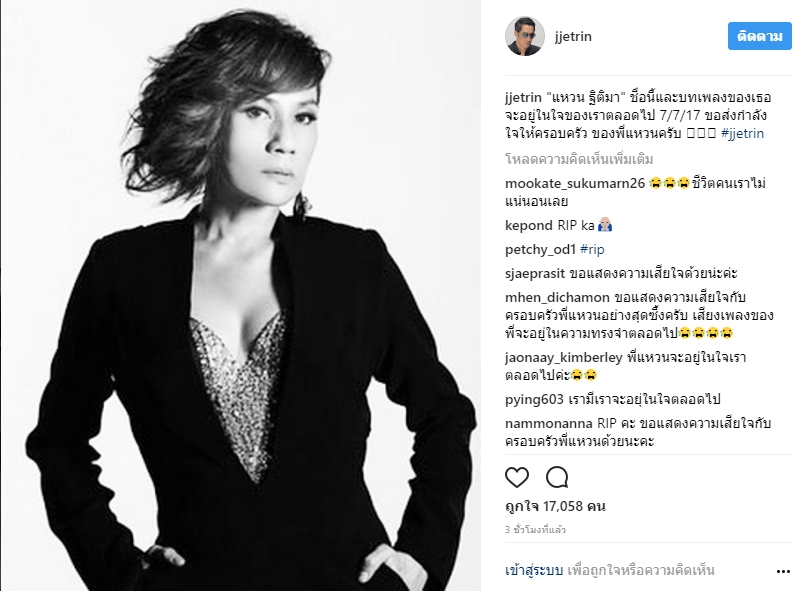Open the #rip hashtag in petchy_od1's comment
Viewport: 799px width, 591px height.
tap(592, 249)
